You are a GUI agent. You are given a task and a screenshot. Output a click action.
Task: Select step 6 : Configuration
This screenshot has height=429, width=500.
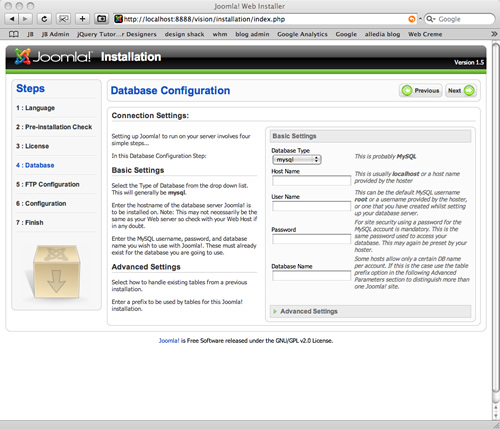pos(41,203)
